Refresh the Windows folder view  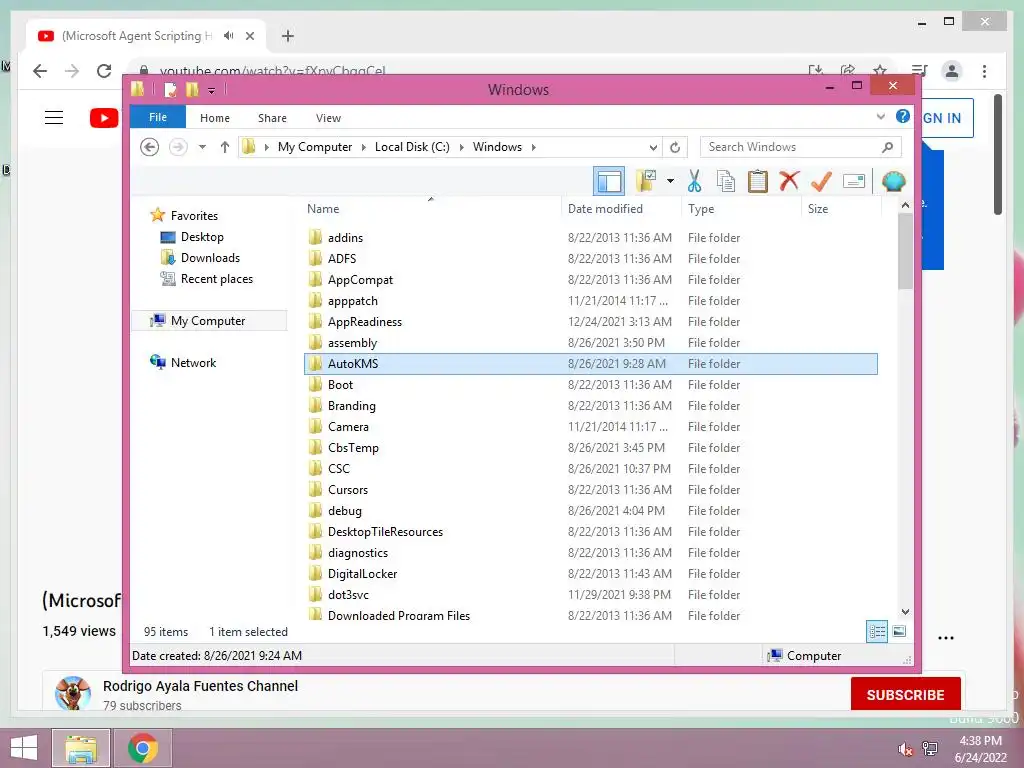675,147
